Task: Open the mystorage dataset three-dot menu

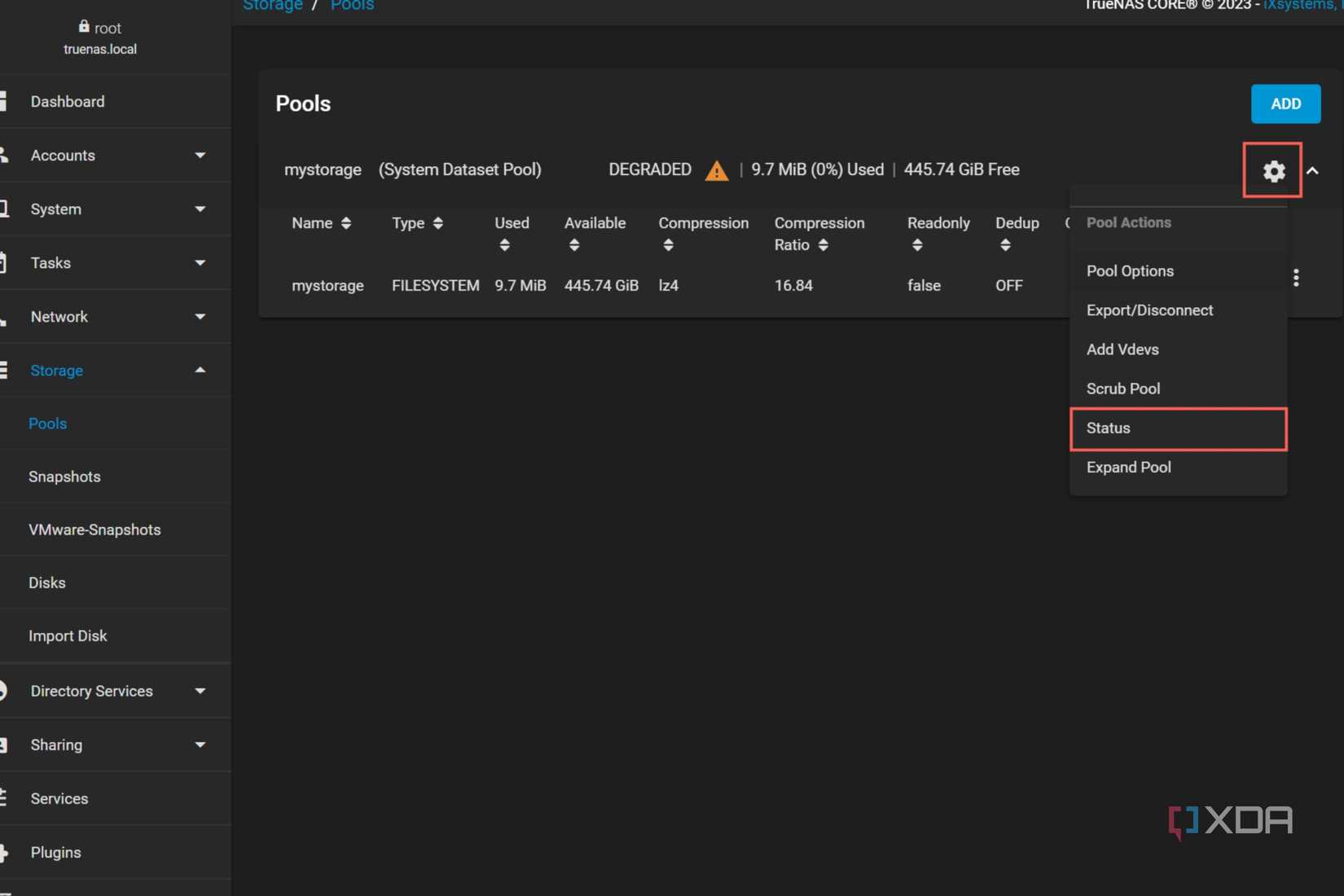Action: pyautogui.click(x=1296, y=278)
